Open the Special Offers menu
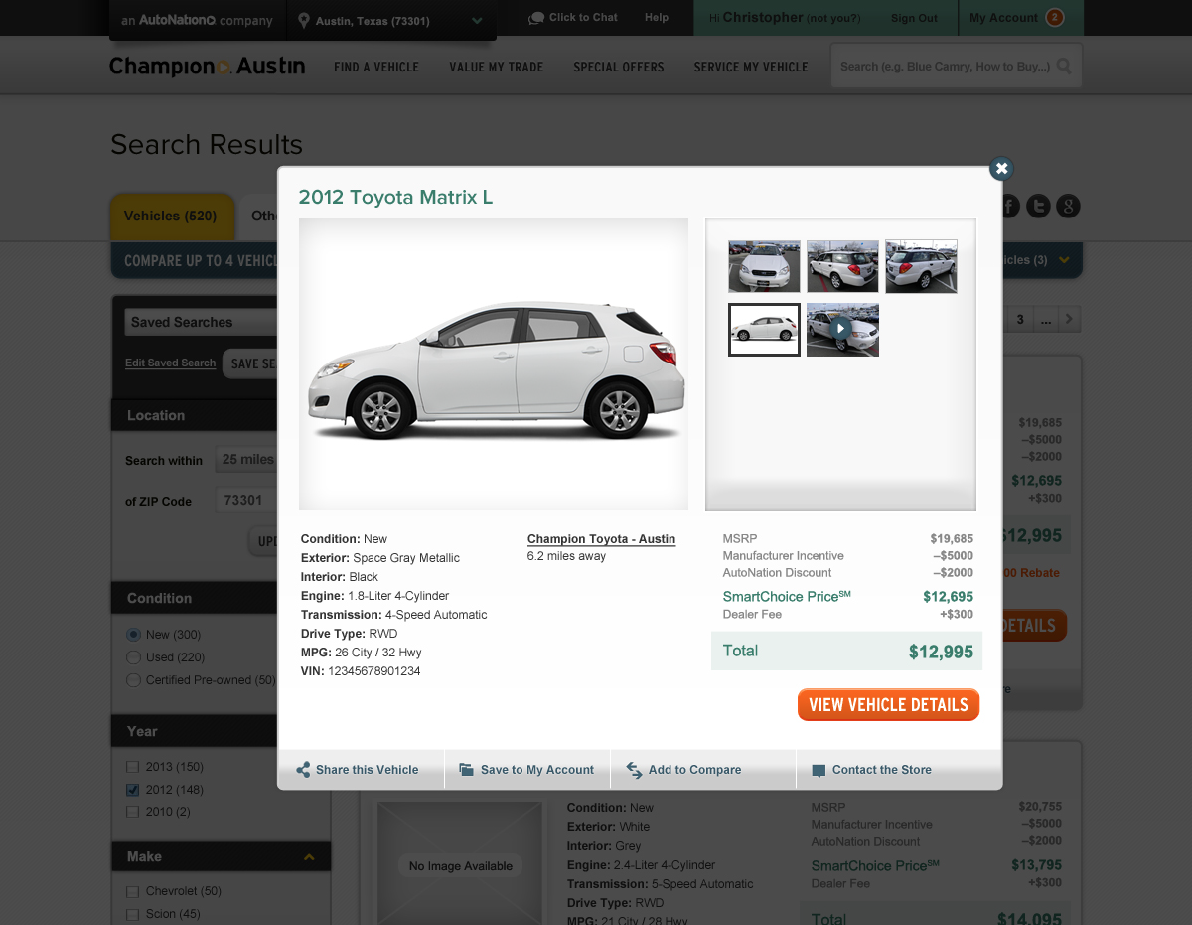This screenshot has width=1192, height=925. coord(618,67)
